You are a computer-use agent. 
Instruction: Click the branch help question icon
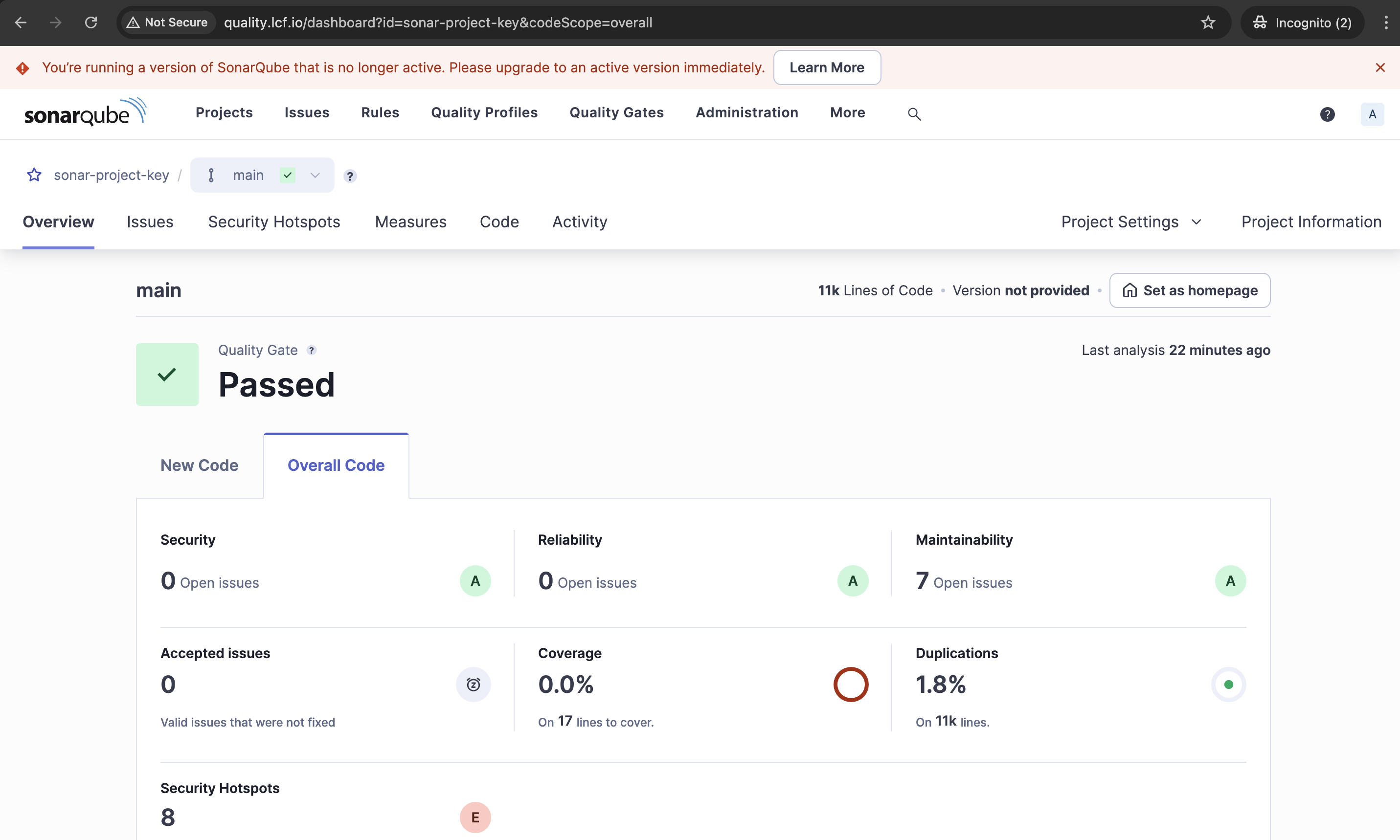350,176
